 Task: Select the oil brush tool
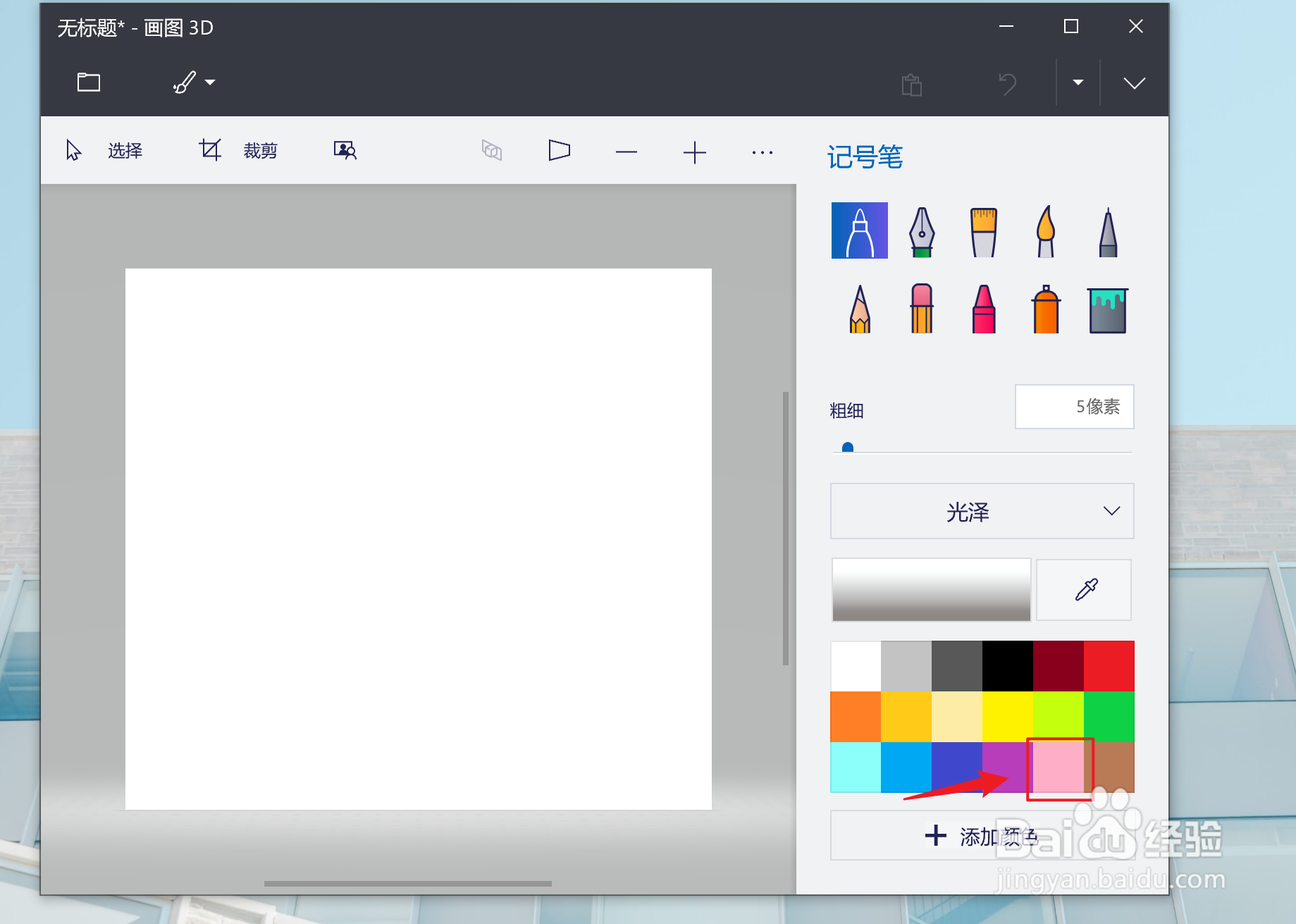(x=982, y=230)
